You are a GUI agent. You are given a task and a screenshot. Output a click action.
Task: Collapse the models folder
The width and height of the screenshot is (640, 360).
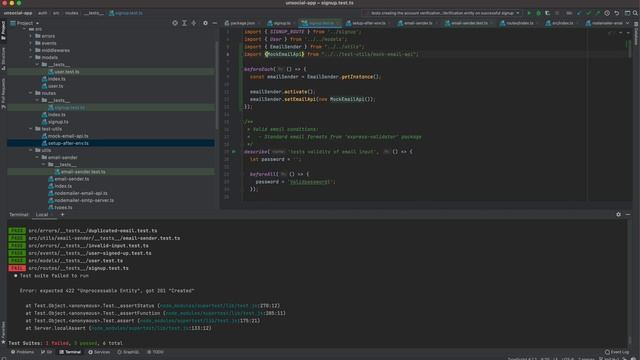(x=31, y=58)
